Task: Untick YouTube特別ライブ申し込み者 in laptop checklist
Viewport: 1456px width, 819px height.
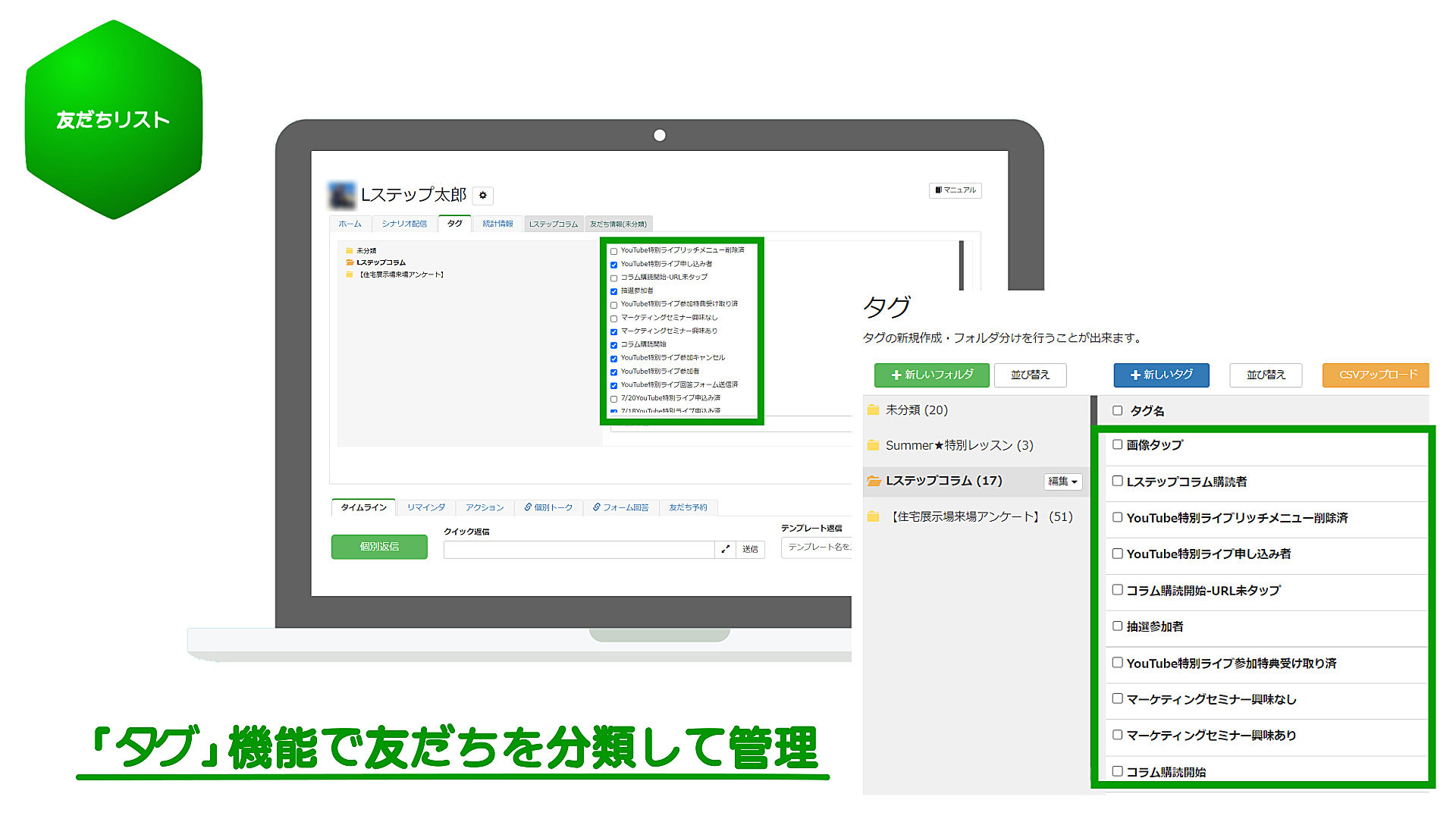Action: tap(613, 265)
